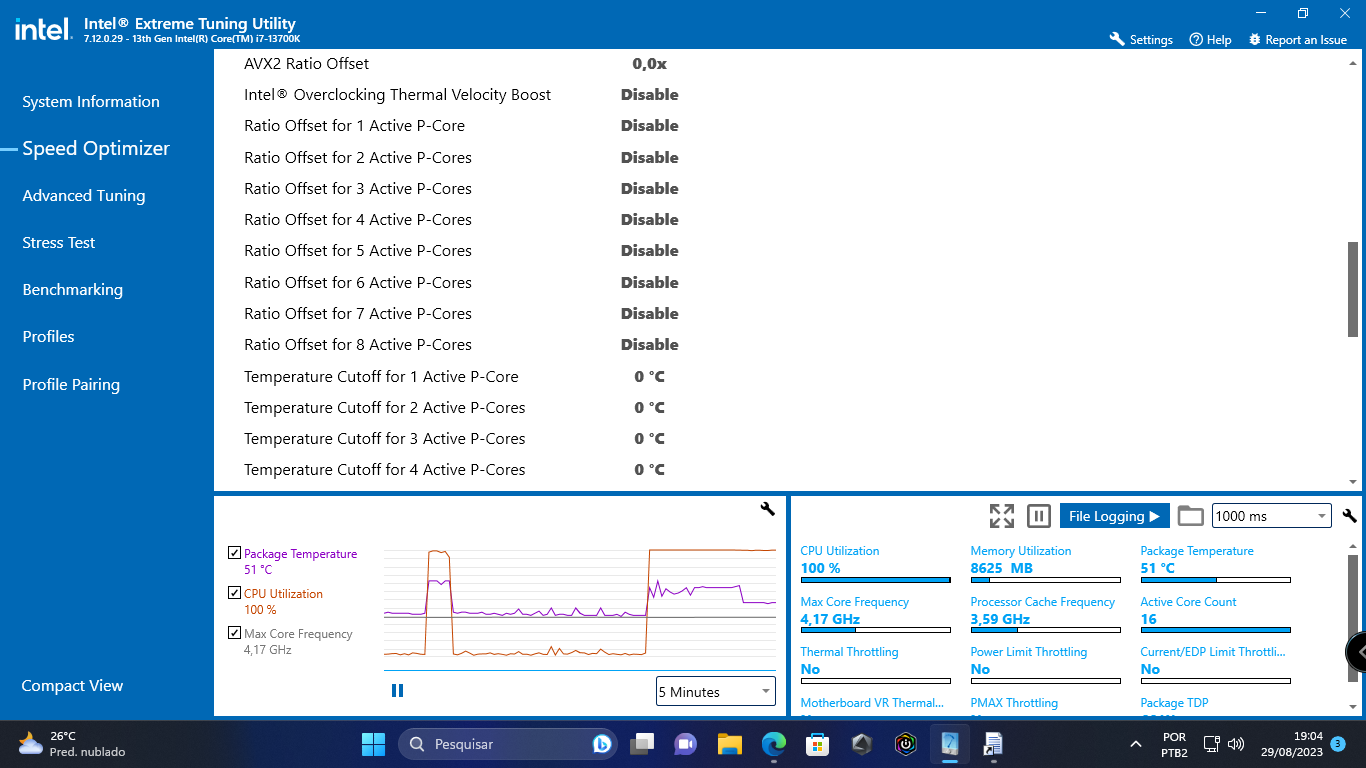Open File Explorer from the taskbar
1366x768 pixels.
click(x=729, y=744)
